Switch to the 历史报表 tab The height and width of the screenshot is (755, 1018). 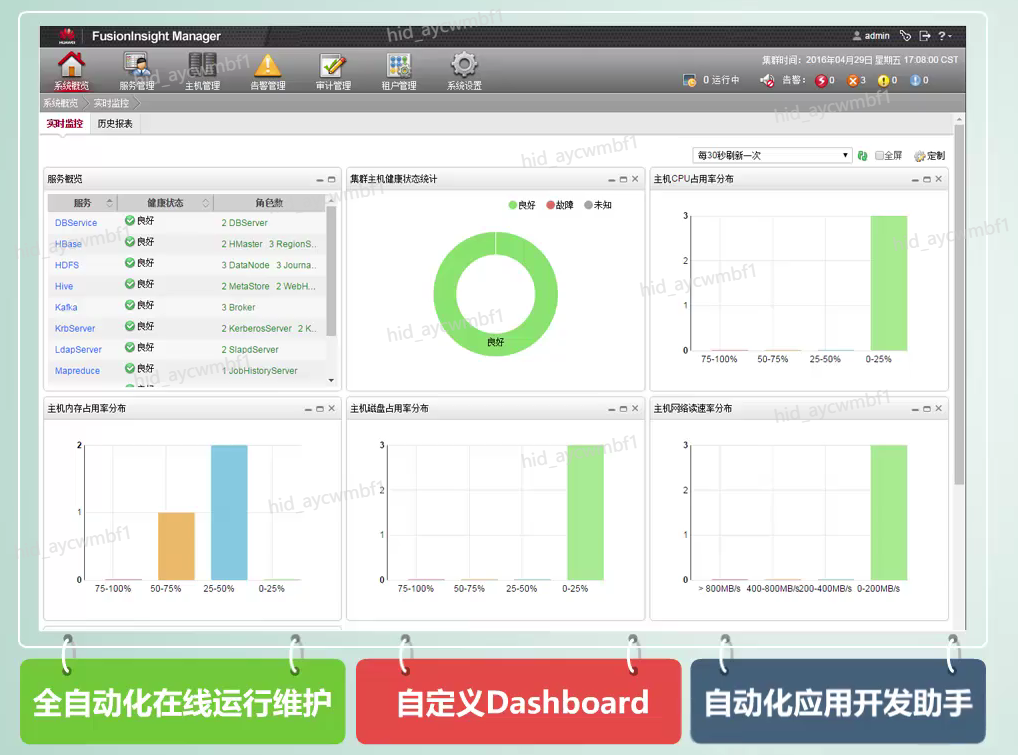tap(115, 123)
